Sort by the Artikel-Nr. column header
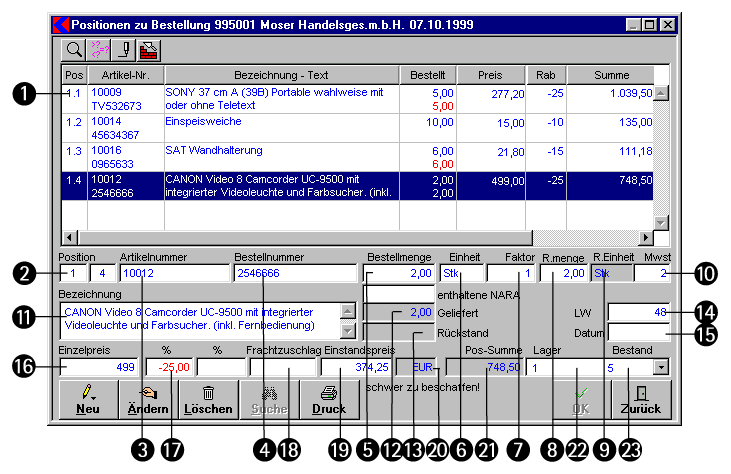 click(125, 74)
